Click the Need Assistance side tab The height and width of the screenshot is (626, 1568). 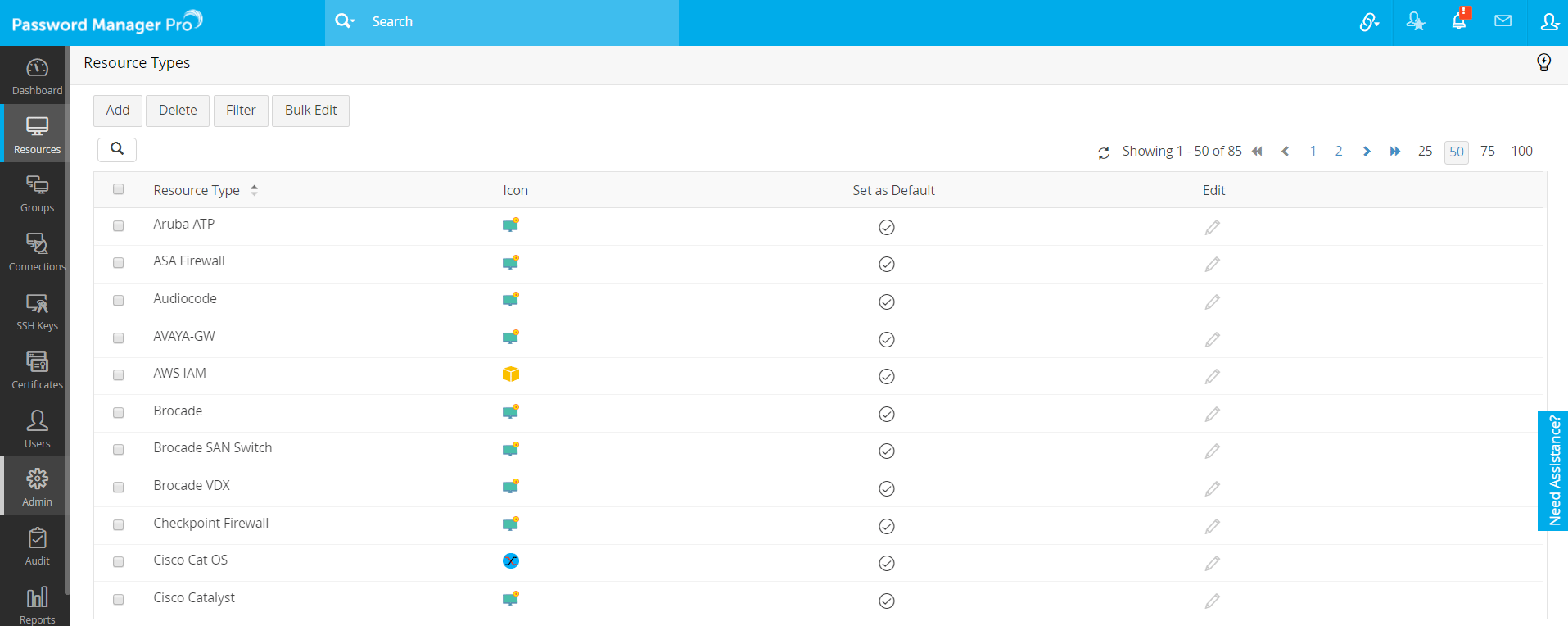tap(1553, 470)
